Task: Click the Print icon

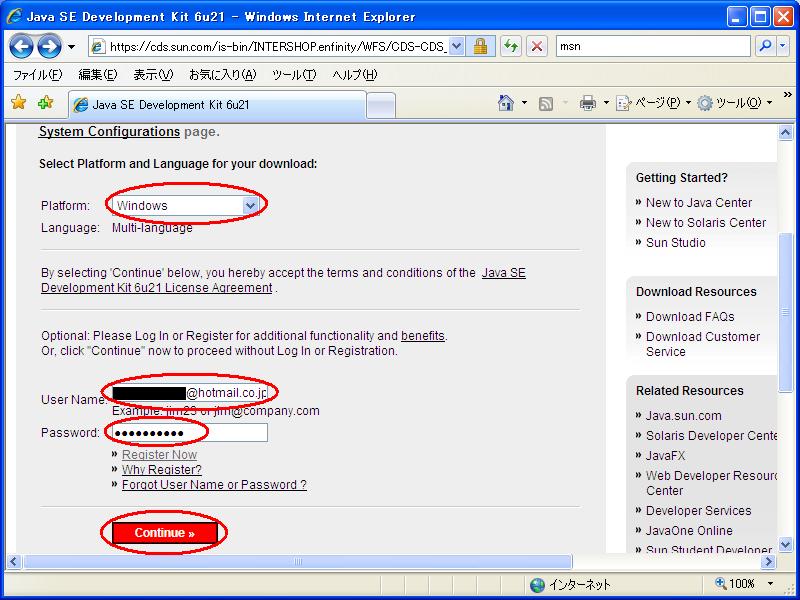Action: click(588, 103)
